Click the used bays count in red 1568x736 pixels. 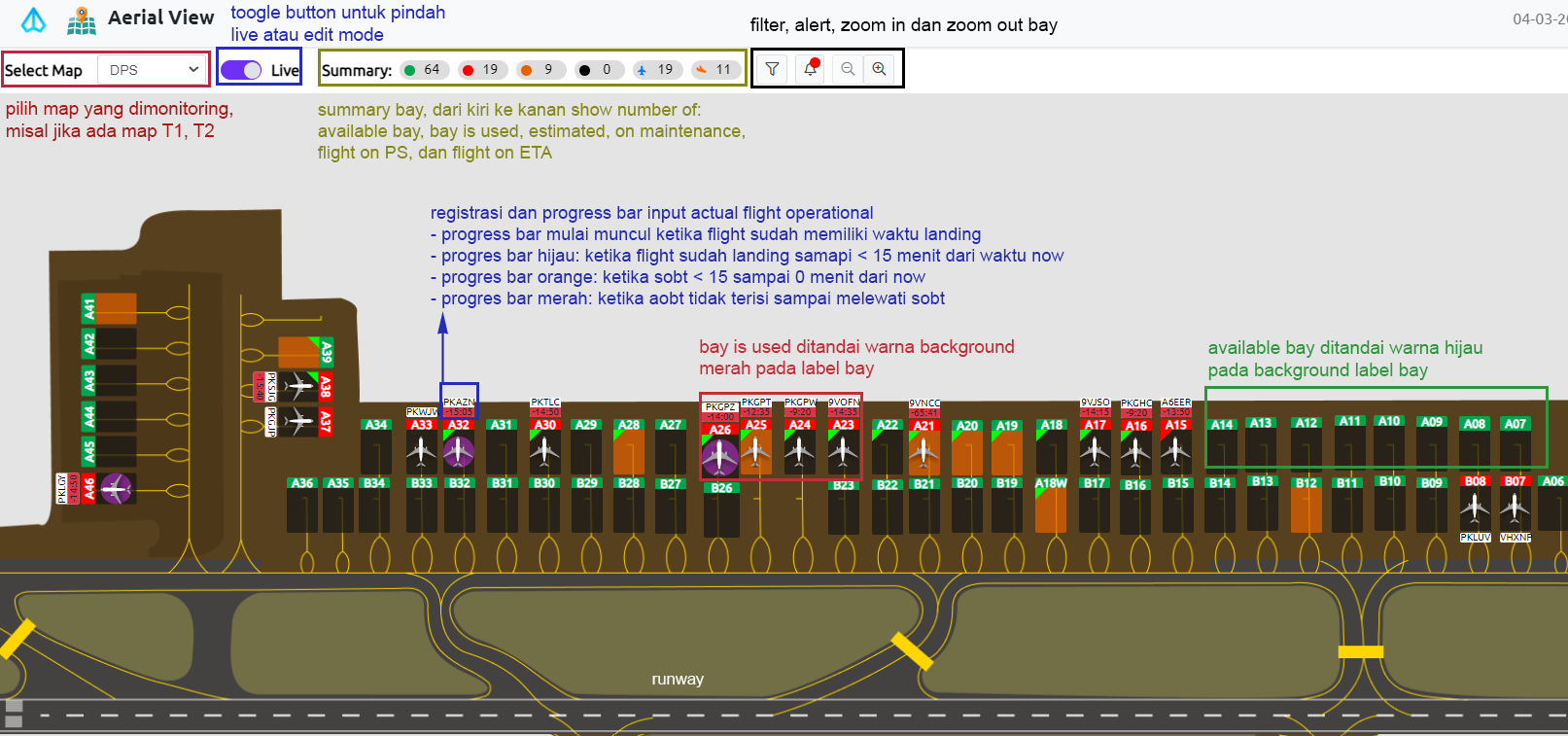pyautogui.click(x=481, y=70)
